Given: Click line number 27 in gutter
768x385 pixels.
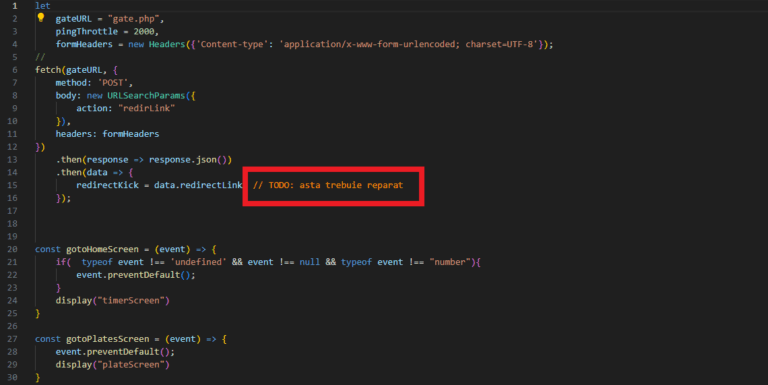Looking at the screenshot, I should tap(12, 339).
